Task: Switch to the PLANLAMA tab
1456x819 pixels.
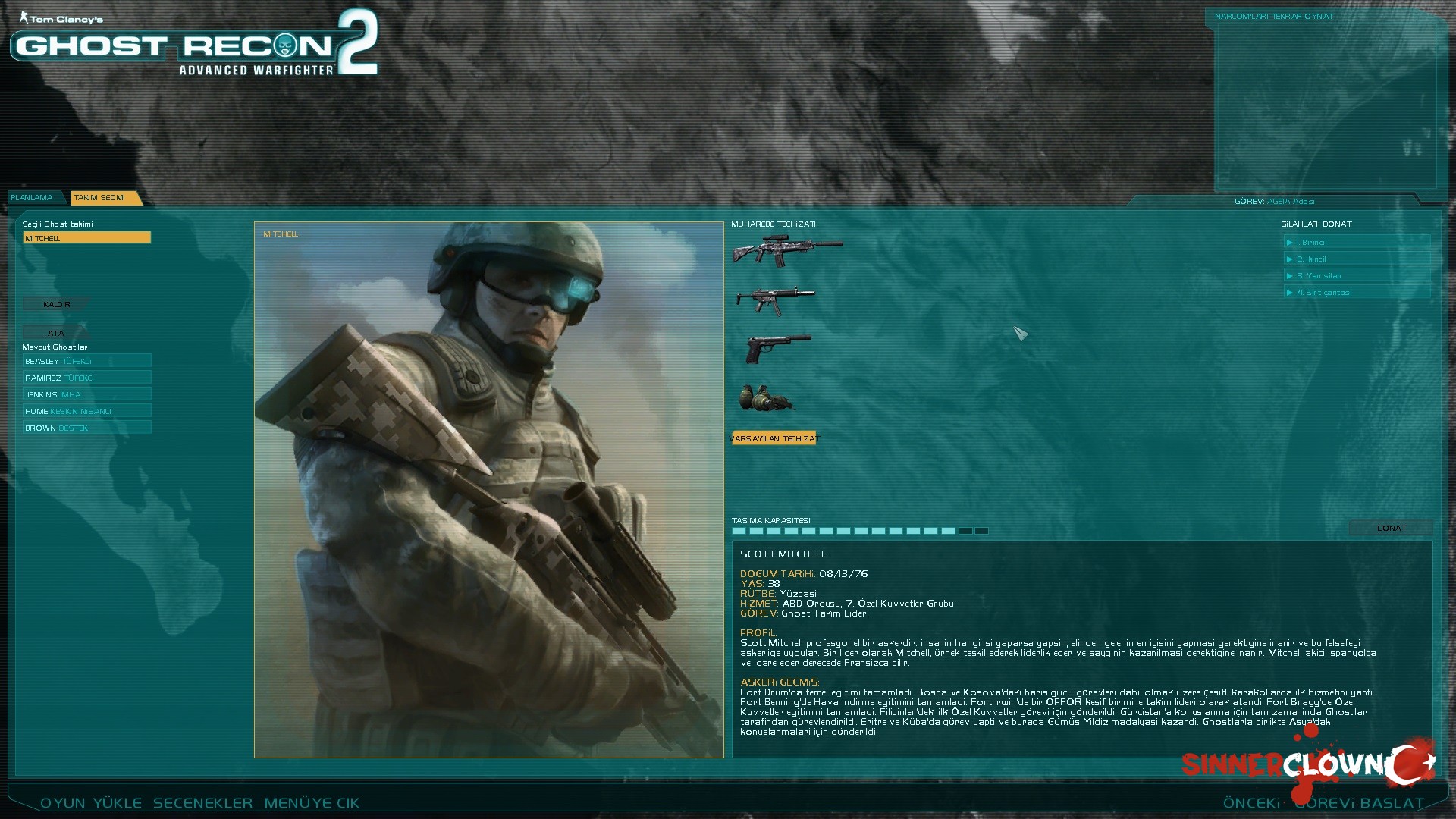Action: coord(32,198)
